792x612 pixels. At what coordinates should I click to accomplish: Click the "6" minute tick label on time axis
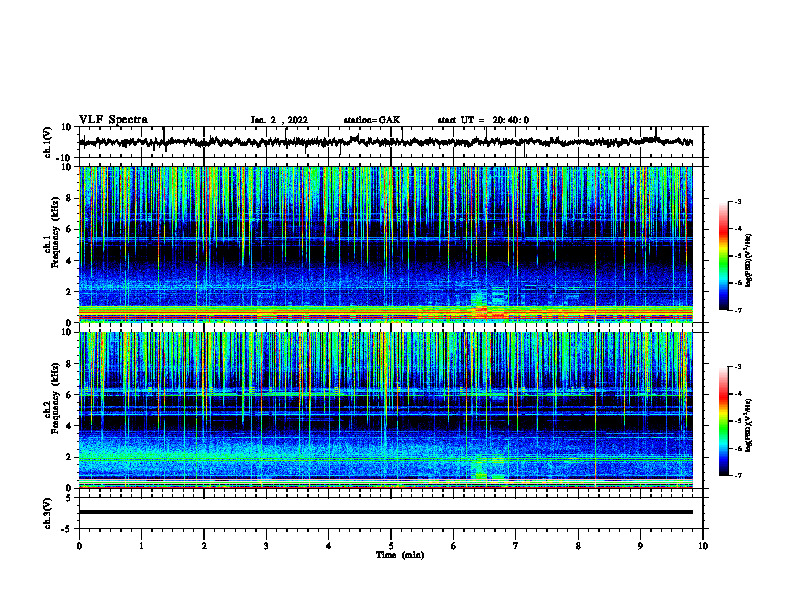(454, 546)
